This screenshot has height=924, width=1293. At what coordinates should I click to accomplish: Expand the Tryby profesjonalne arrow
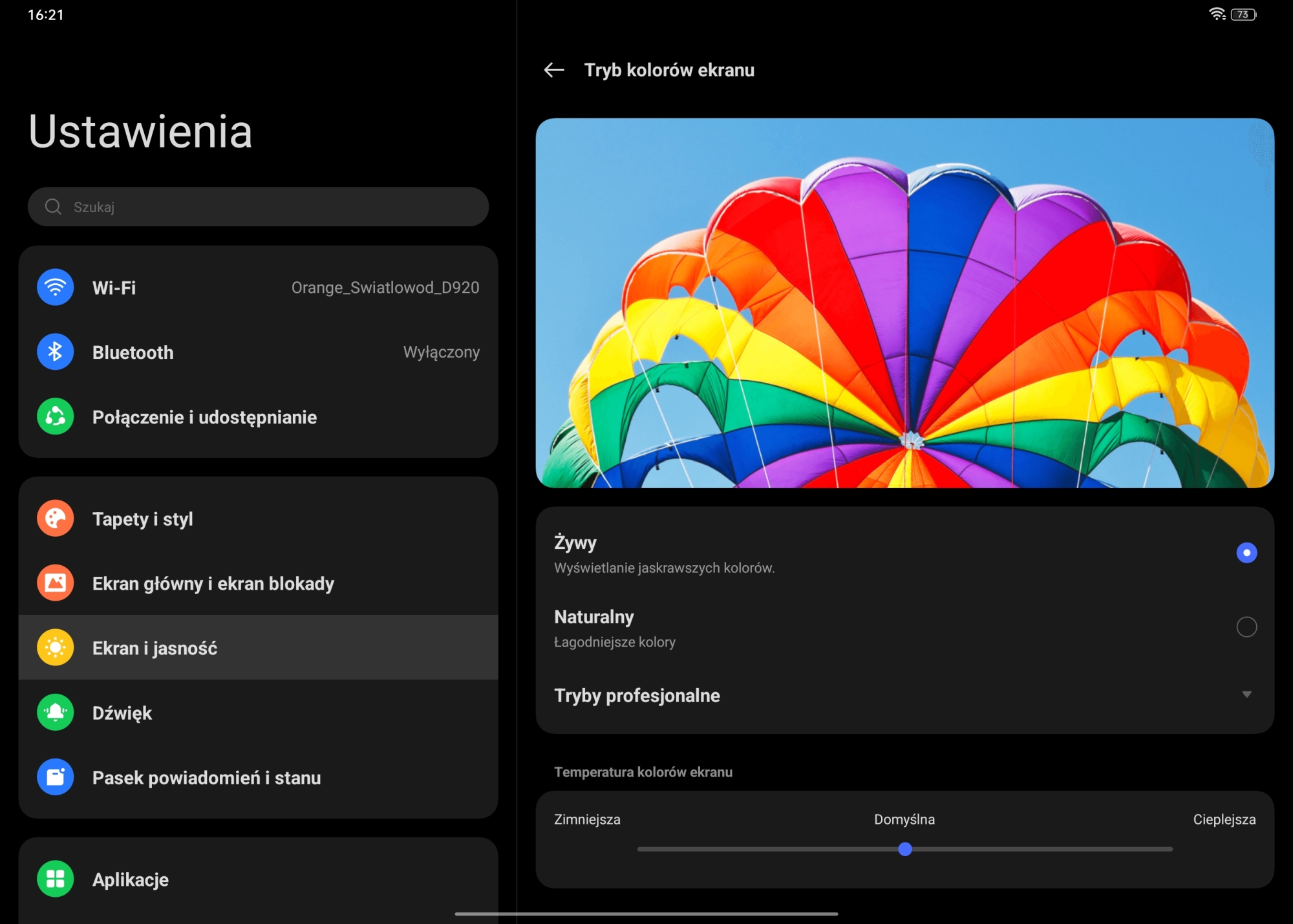coord(1246,694)
